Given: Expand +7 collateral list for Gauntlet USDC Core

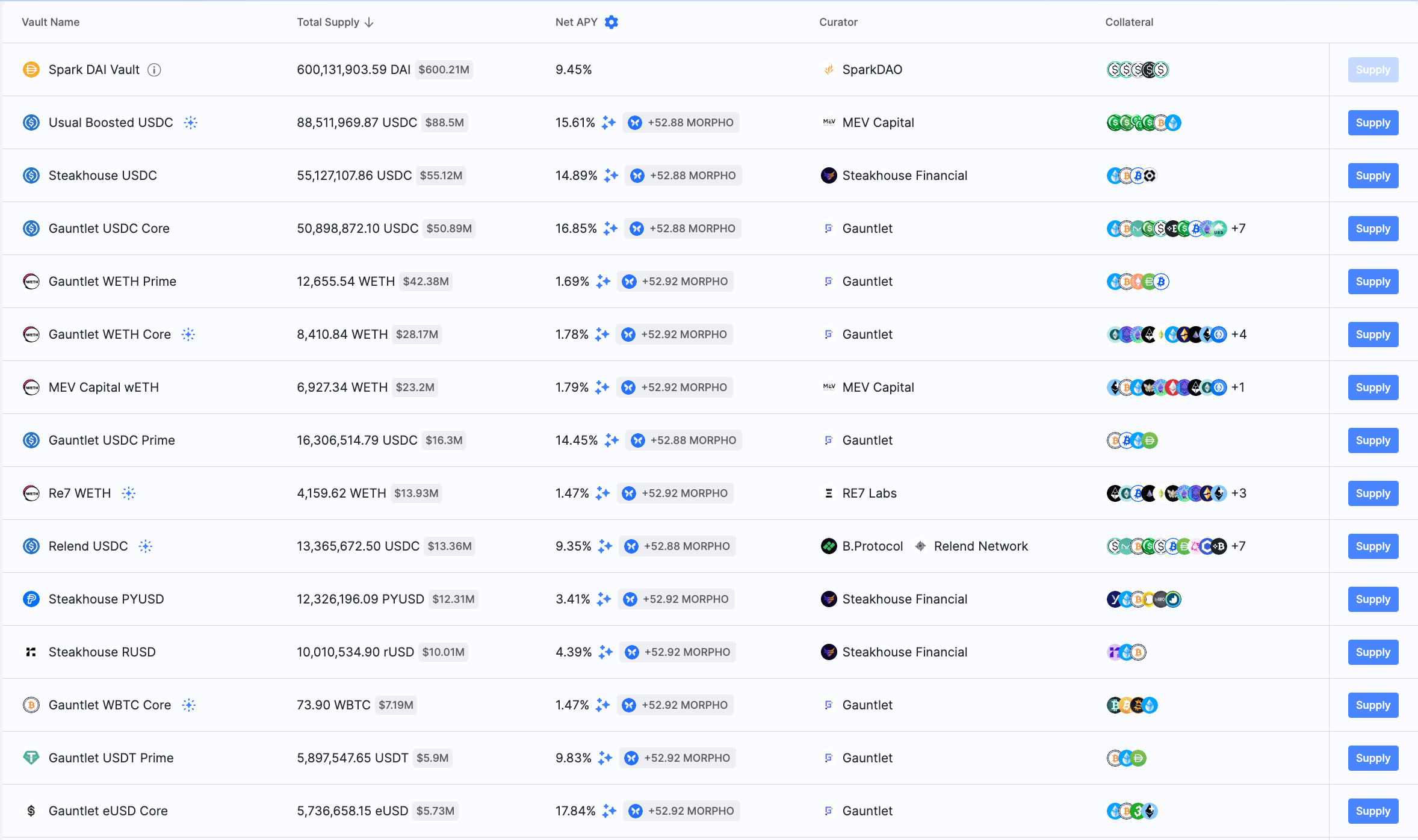Looking at the screenshot, I should coord(1238,229).
